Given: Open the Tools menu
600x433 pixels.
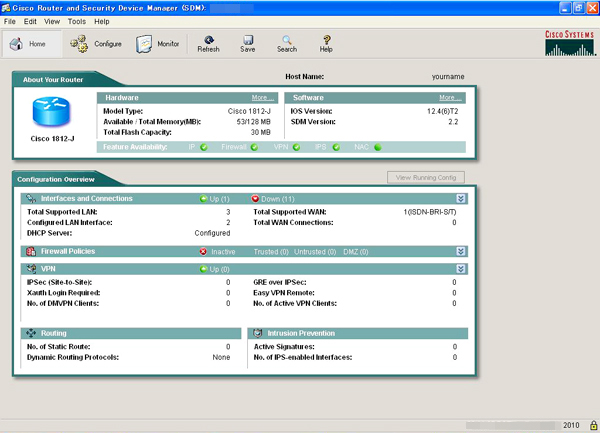Looking at the screenshot, I should tap(77, 21).
